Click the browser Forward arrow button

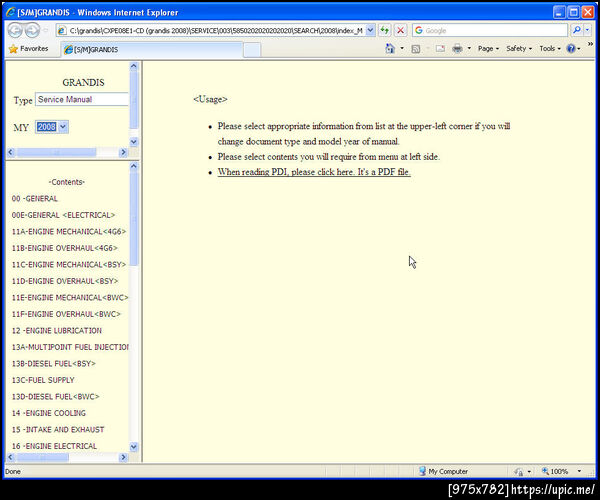[x=32, y=30]
